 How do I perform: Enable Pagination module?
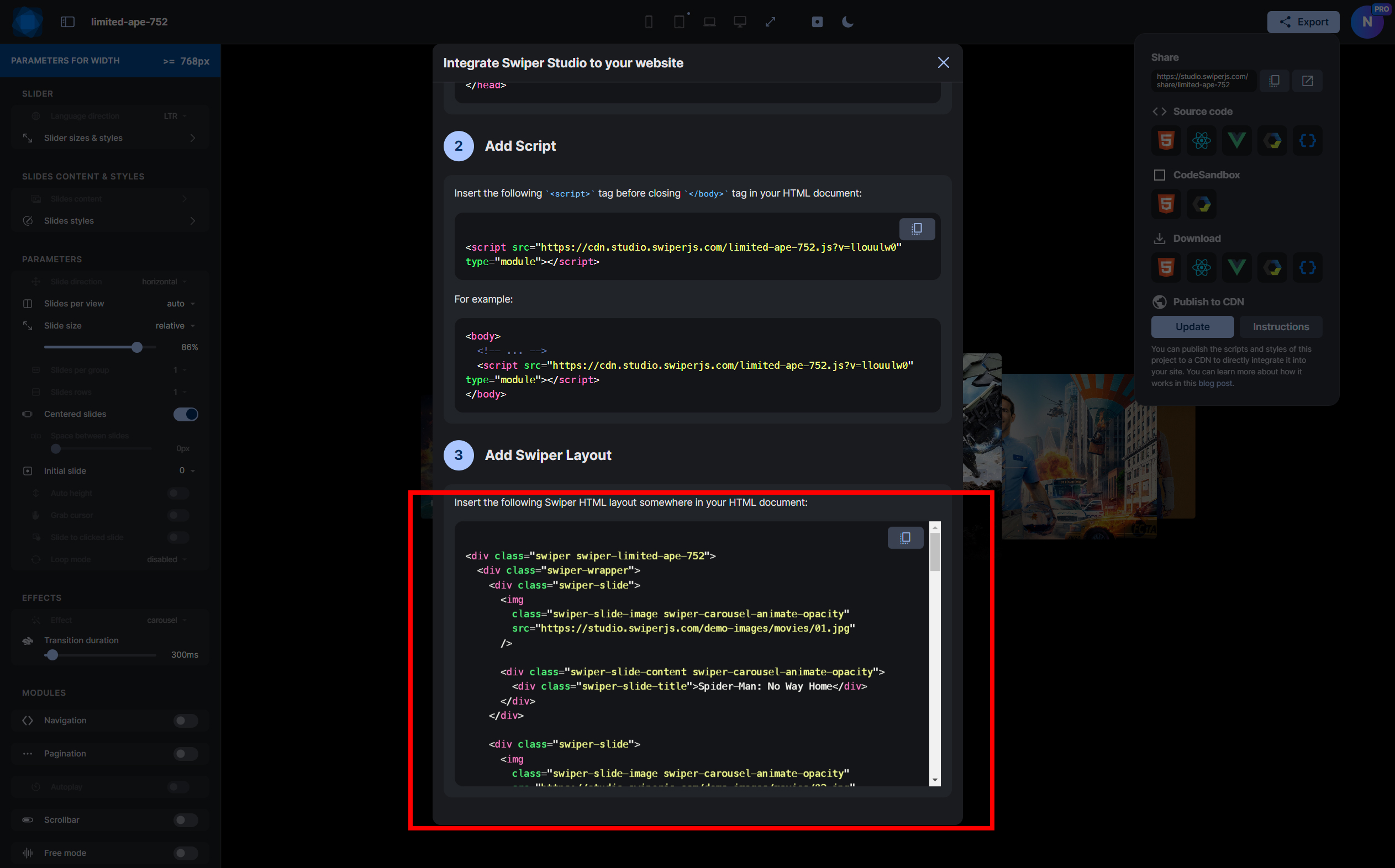click(186, 754)
